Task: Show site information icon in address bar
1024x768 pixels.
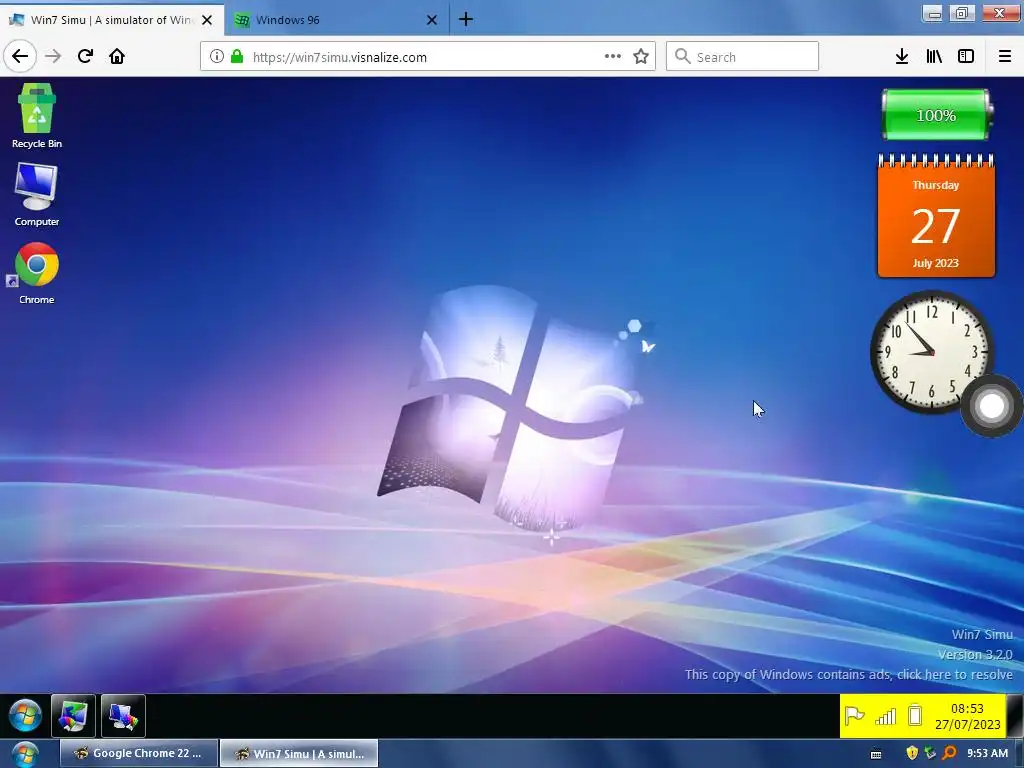Action: coord(217,56)
